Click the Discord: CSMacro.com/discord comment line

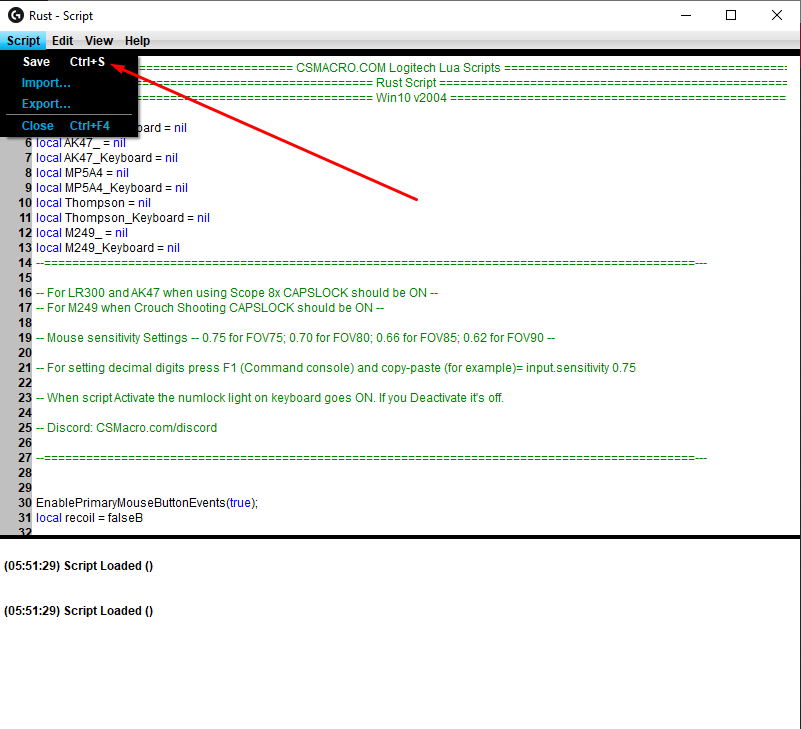(x=127, y=428)
